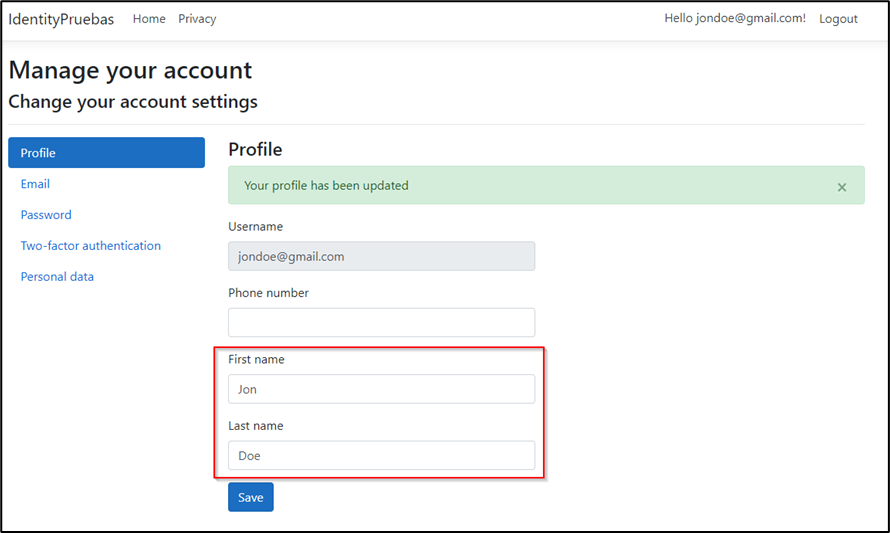890x533 pixels.
Task: Click the Phone number label
Action: (x=268, y=293)
